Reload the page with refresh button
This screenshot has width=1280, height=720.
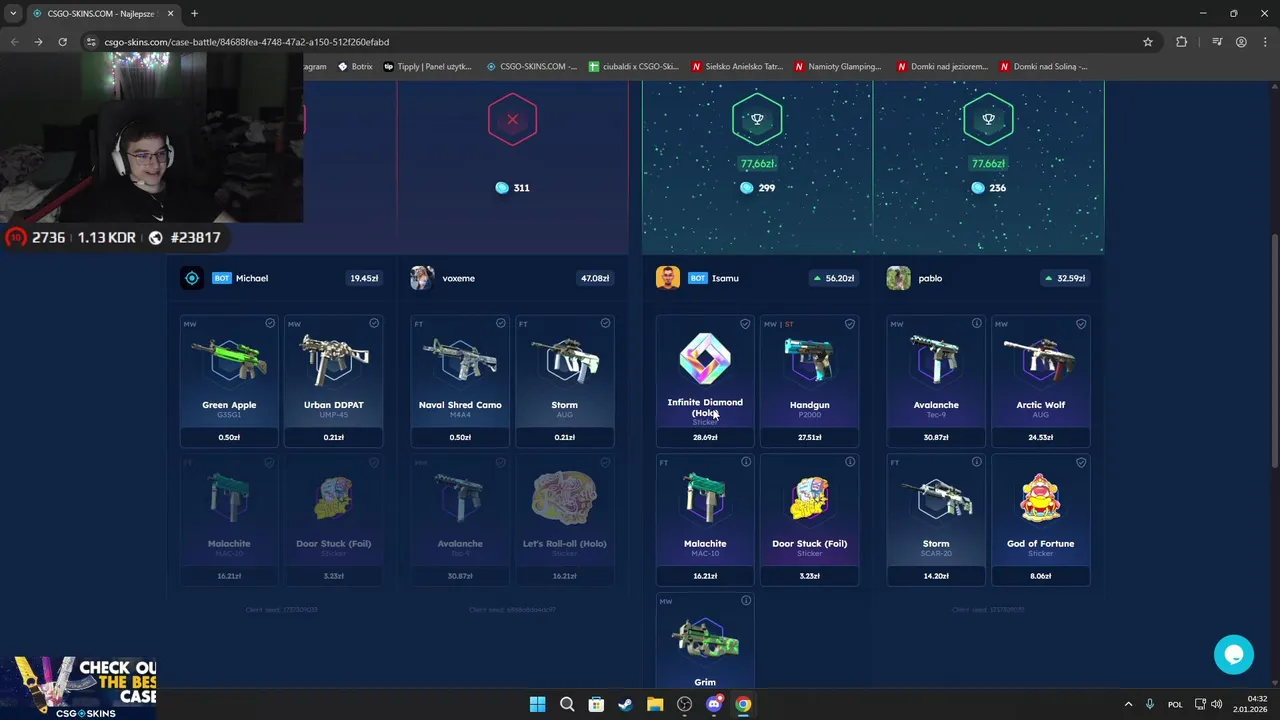62,42
